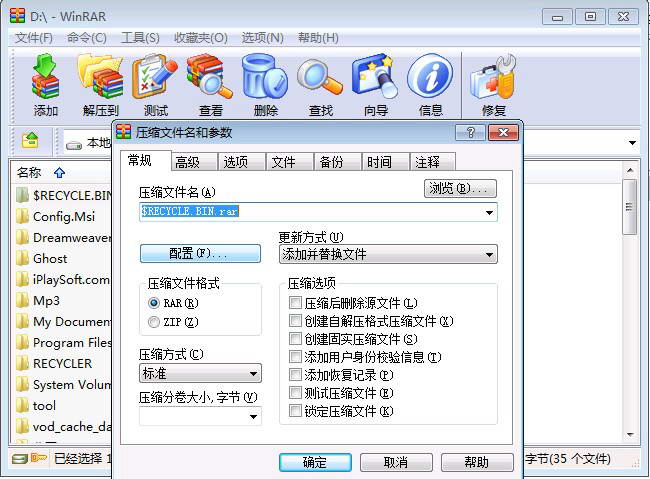Click the tool folder icon
The height and width of the screenshot is (479, 650).
(x=22, y=405)
